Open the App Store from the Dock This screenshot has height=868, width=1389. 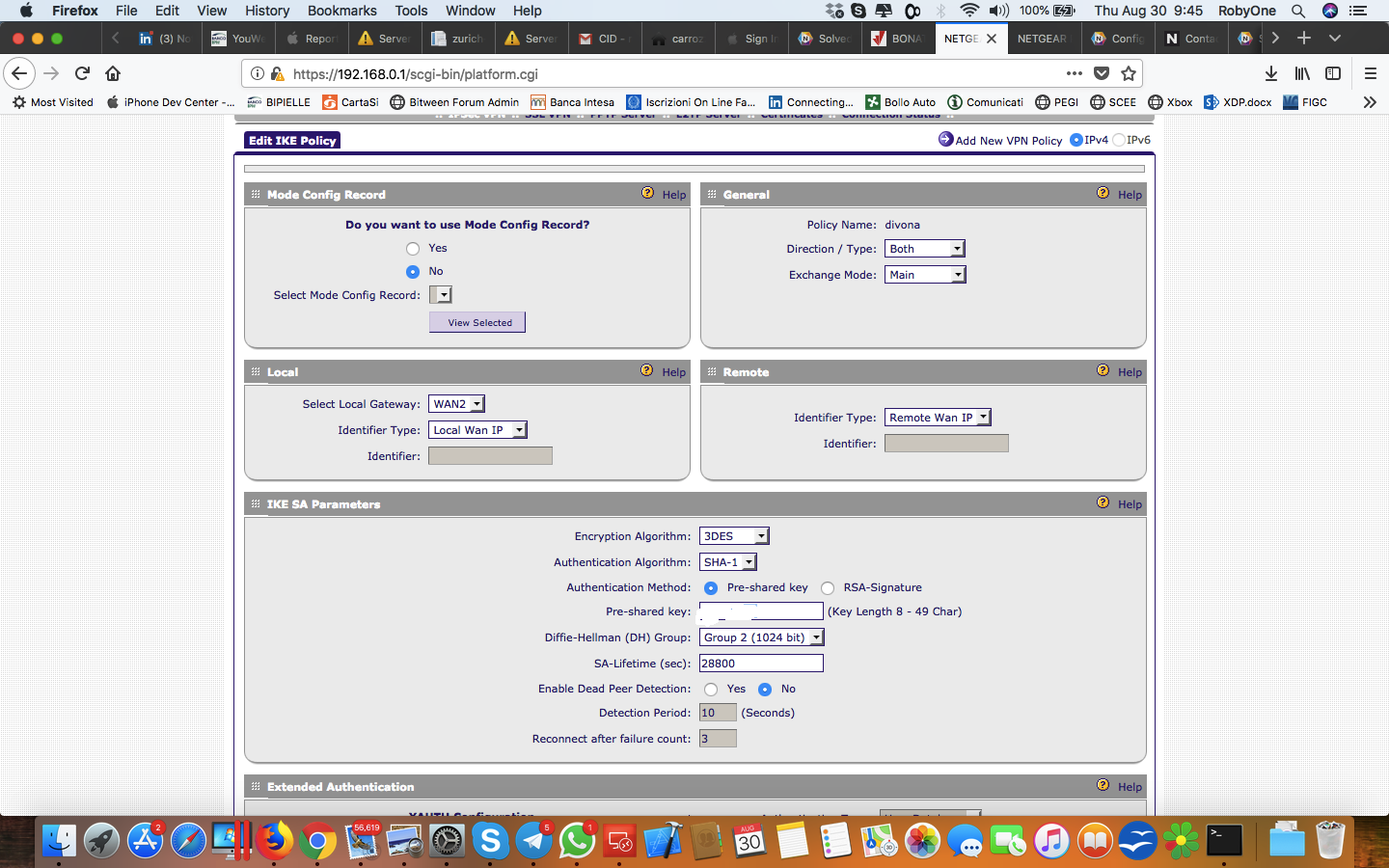pyautogui.click(x=146, y=841)
